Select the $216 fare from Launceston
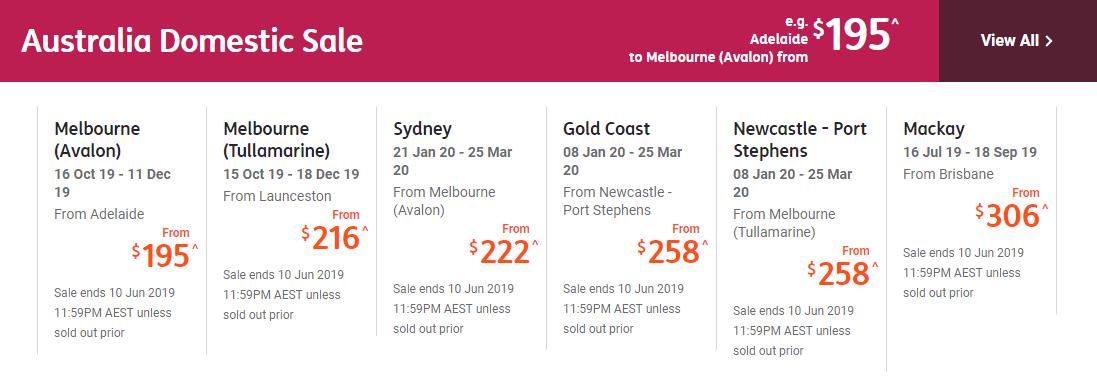1097x381 pixels. (335, 238)
